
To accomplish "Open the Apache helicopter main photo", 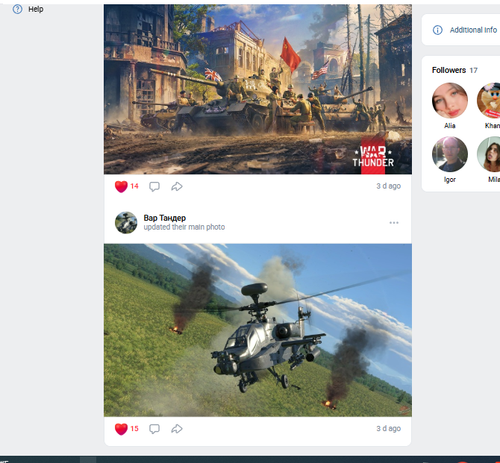I will (x=258, y=330).
